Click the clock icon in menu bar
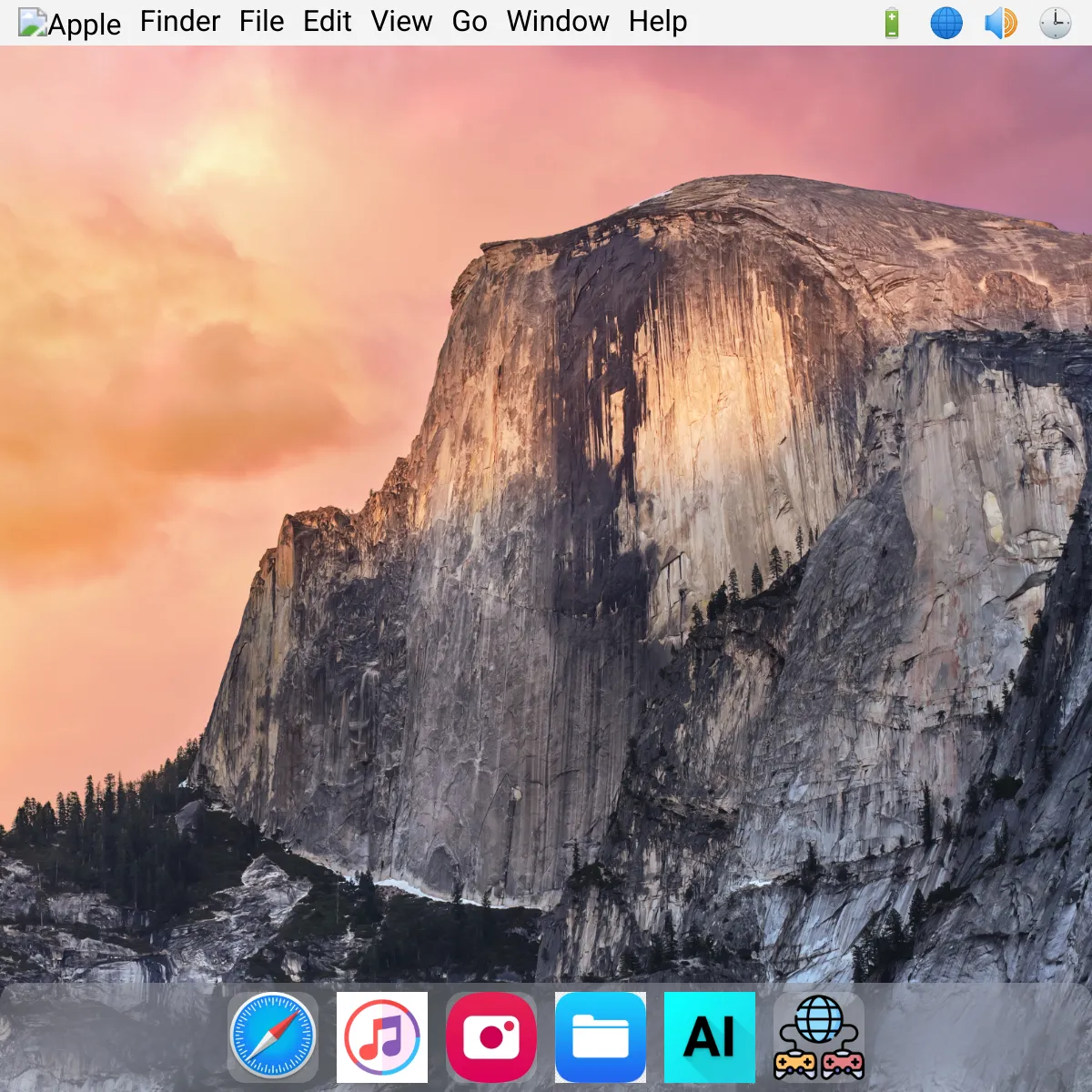This screenshot has height=1092, width=1092. tap(1056, 23)
